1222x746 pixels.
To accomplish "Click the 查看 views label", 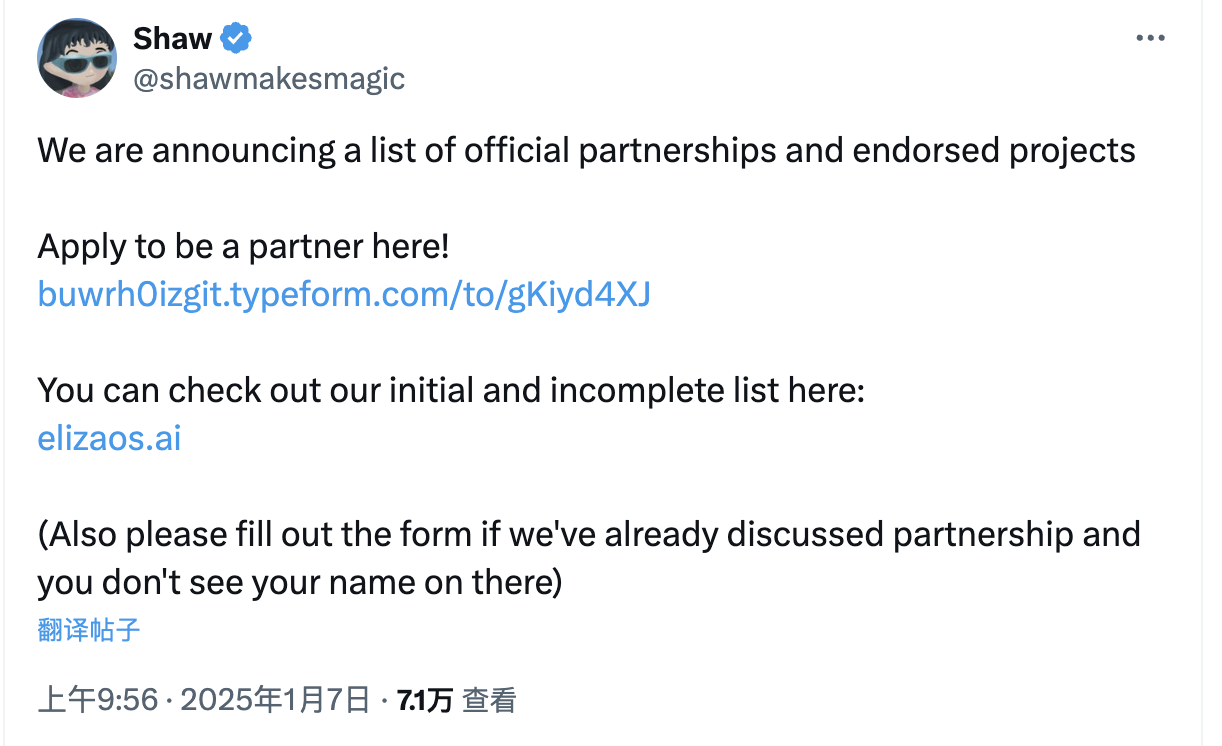I will coord(490,700).
